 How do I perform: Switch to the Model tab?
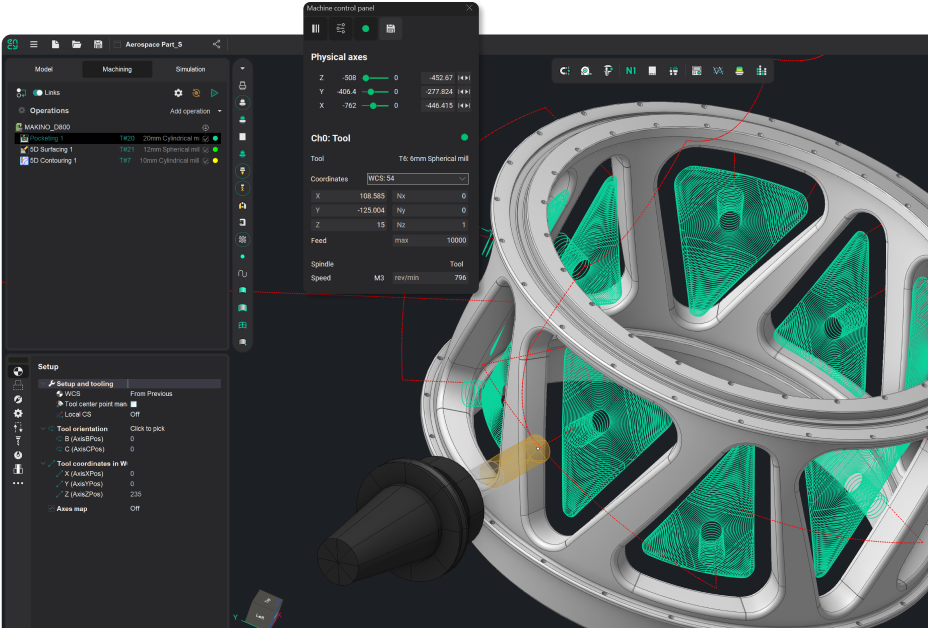(x=44, y=69)
